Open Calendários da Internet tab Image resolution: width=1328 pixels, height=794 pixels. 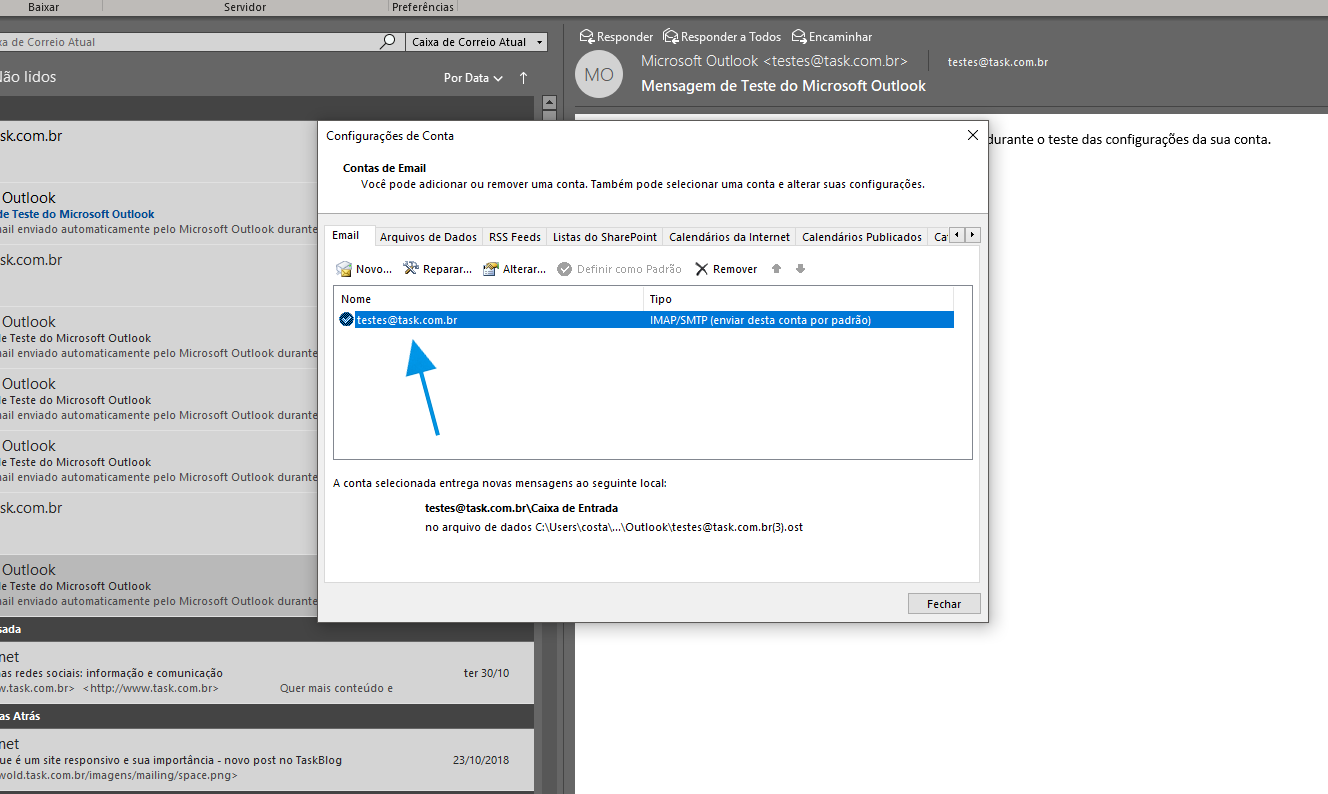click(729, 237)
